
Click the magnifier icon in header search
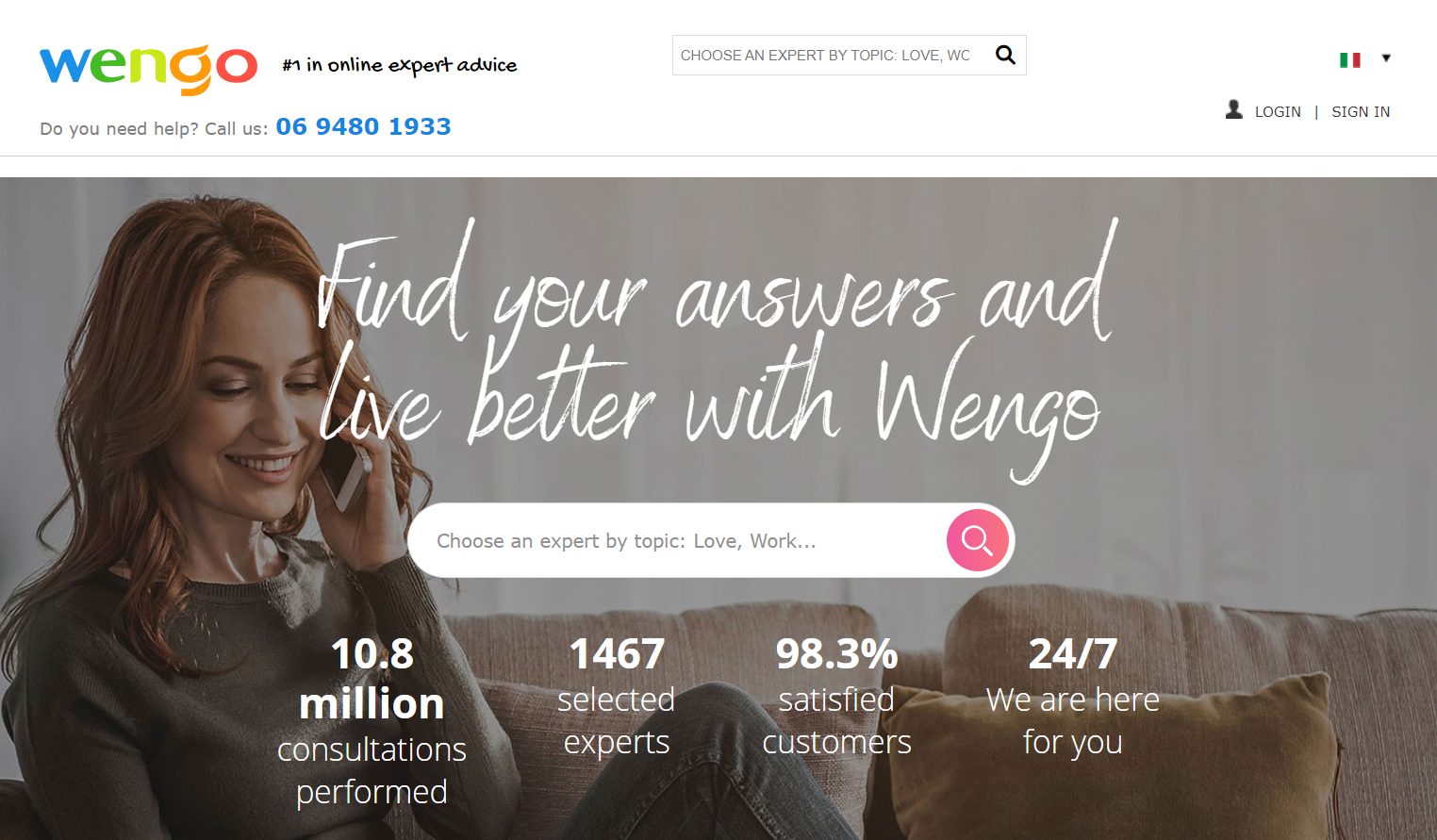pyautogui.click(x=1005, y=55)
